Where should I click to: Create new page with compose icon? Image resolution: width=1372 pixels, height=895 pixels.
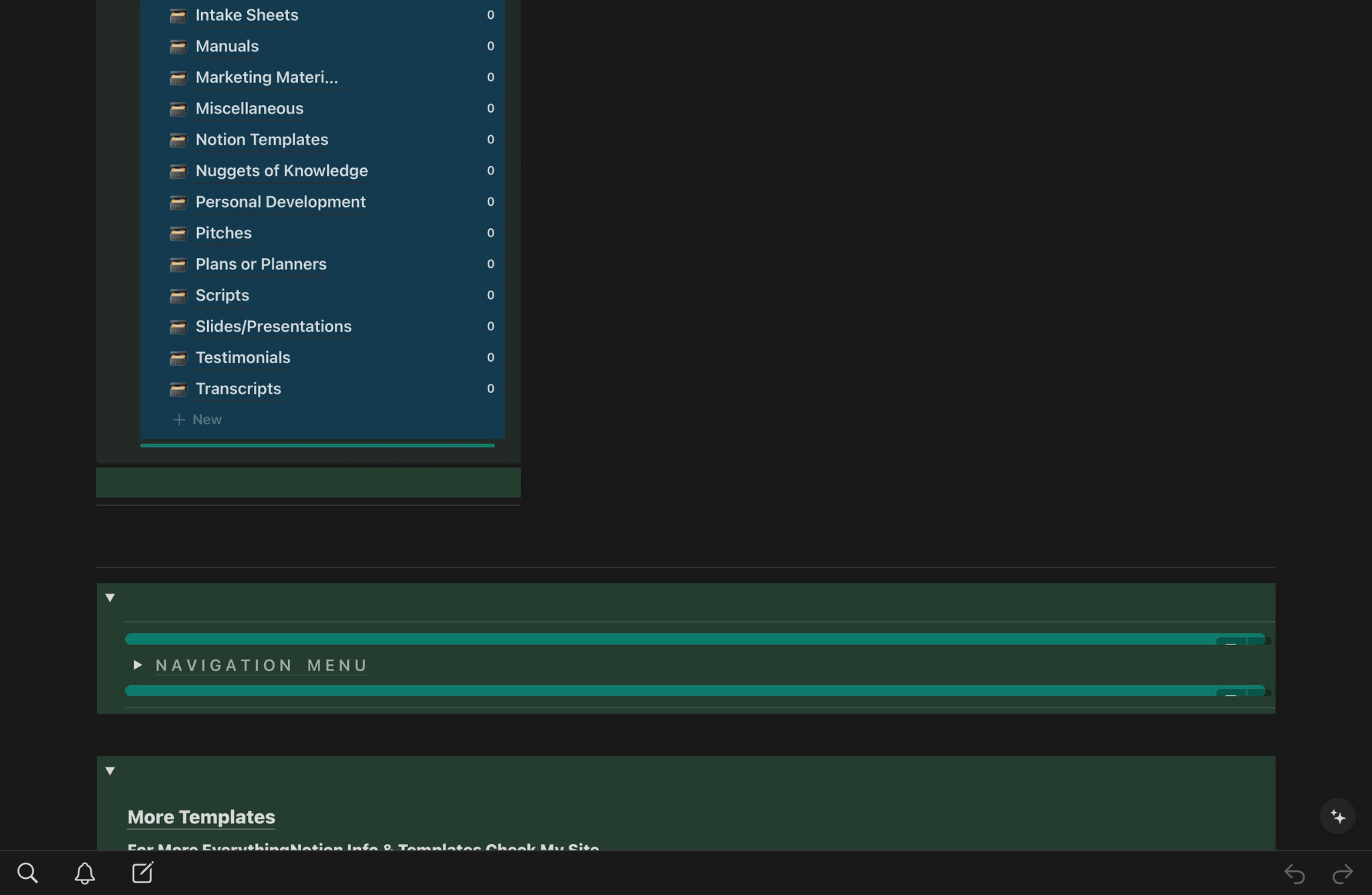click(142, 873)
